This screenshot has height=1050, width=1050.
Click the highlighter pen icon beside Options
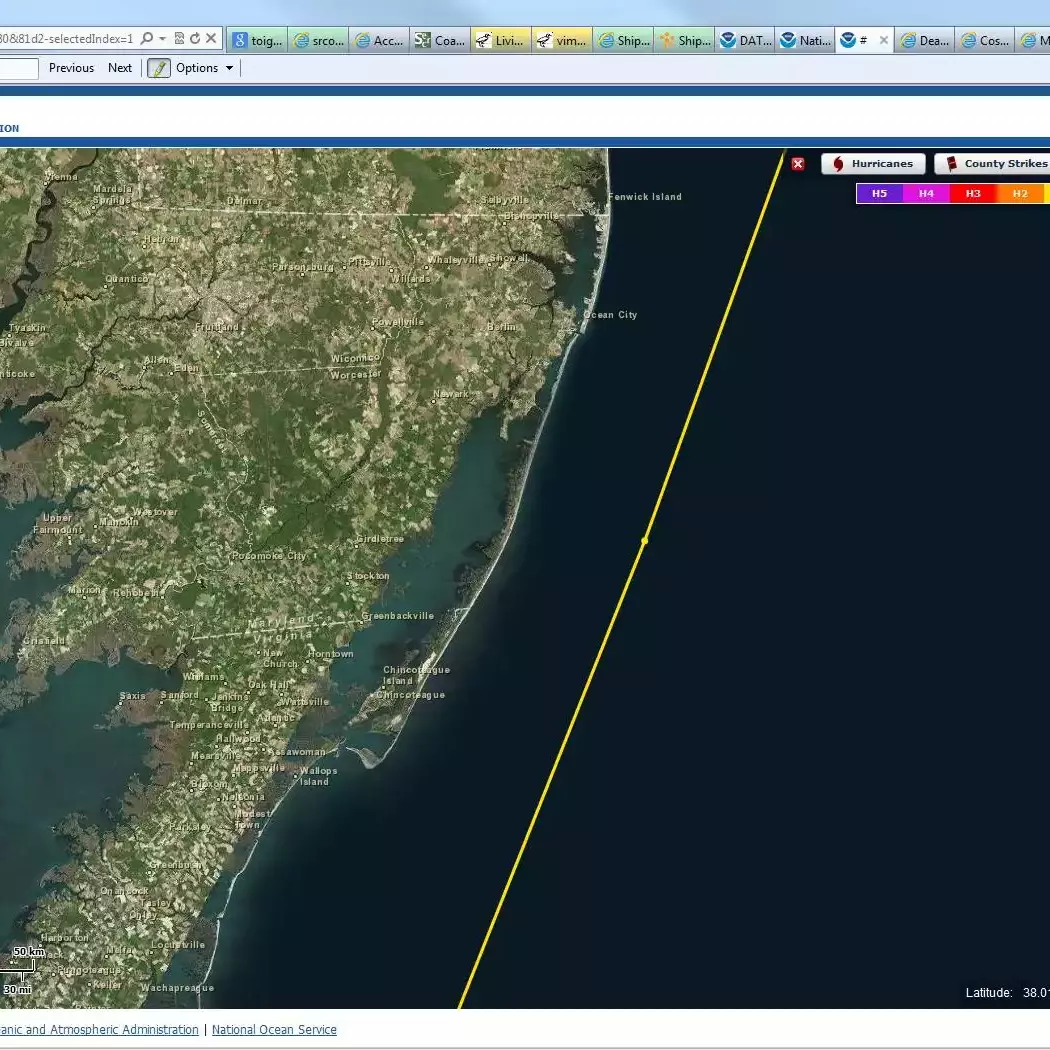(159, 68)
